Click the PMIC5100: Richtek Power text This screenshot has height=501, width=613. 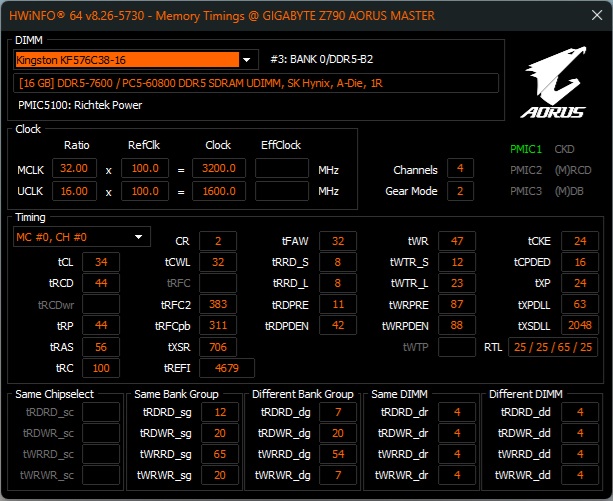80,105
